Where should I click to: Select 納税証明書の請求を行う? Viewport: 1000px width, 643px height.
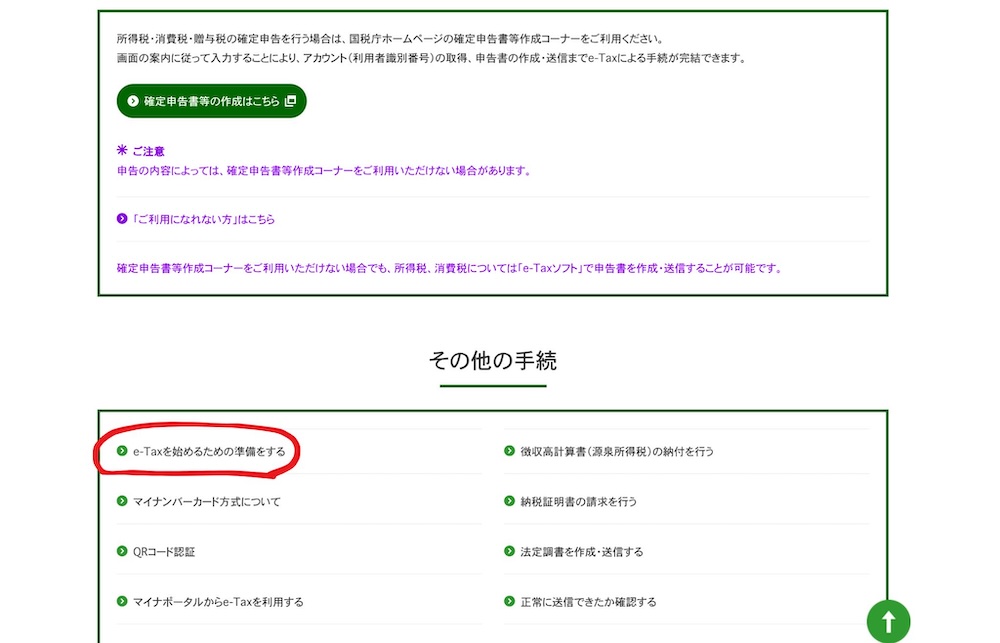(x=578, y=501)
